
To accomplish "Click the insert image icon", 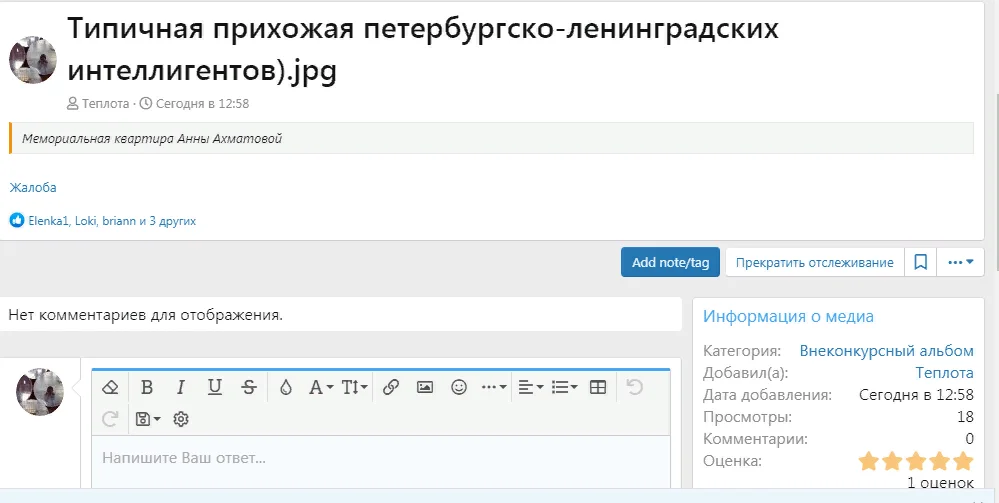I will point(425,387).
